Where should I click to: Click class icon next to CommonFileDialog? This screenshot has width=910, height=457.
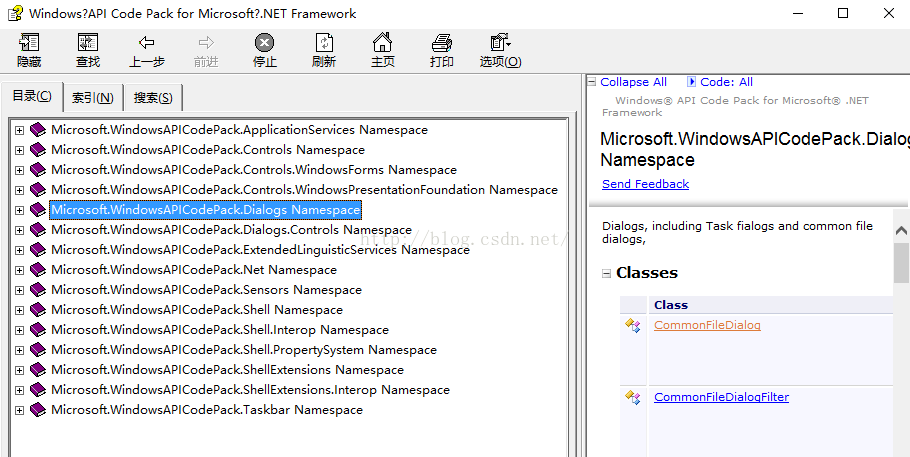point(633,325)
